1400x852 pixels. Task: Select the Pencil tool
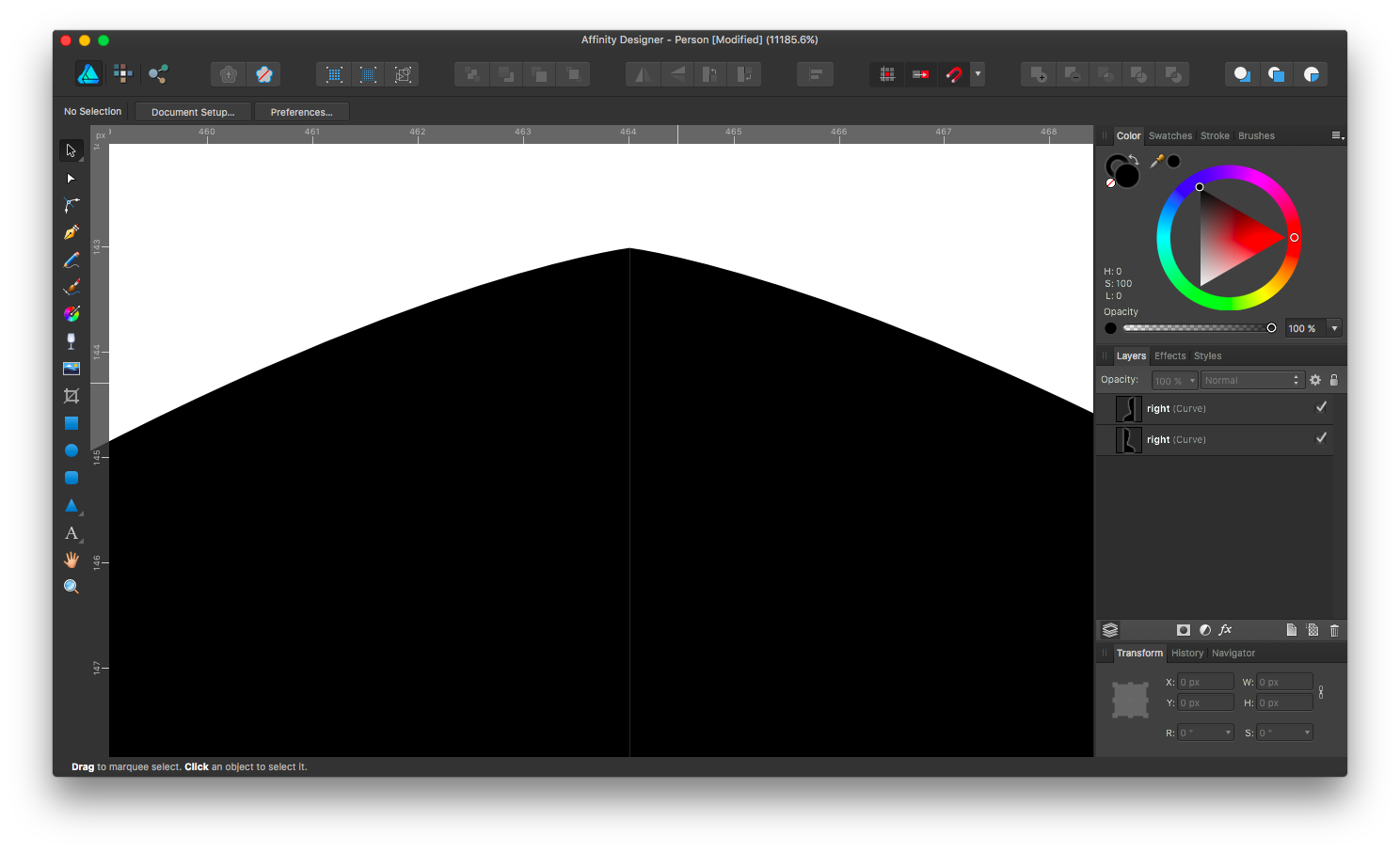pyautogui.click(x=72, y=260)
